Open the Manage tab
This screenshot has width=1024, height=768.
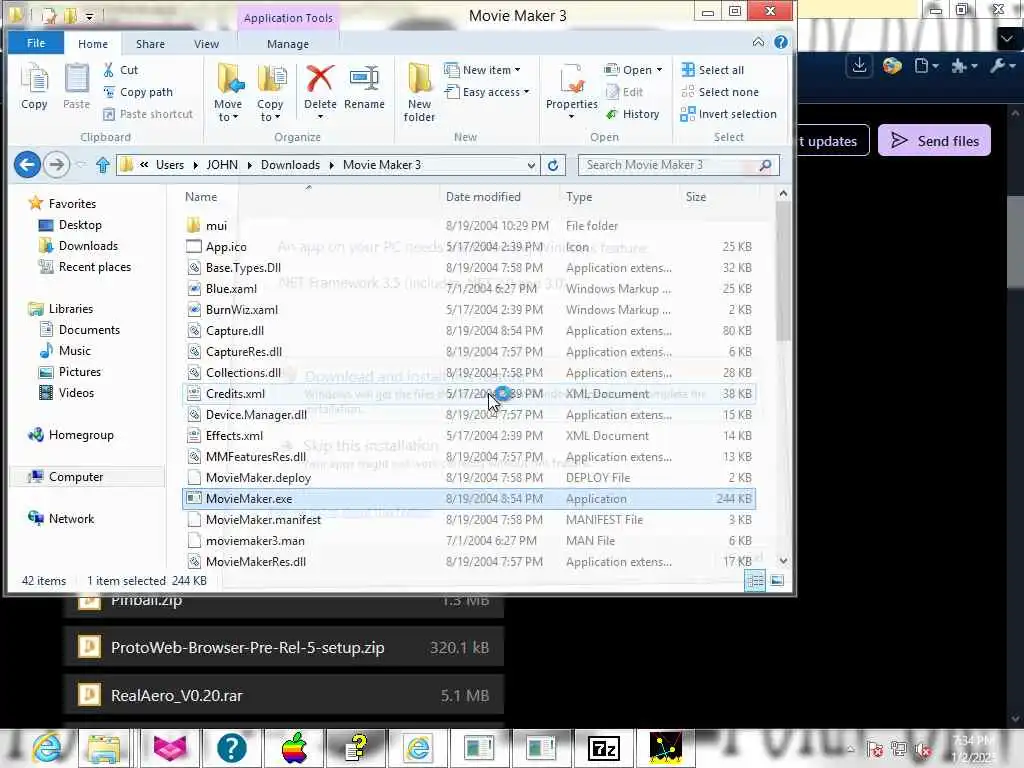click(288, 44)
